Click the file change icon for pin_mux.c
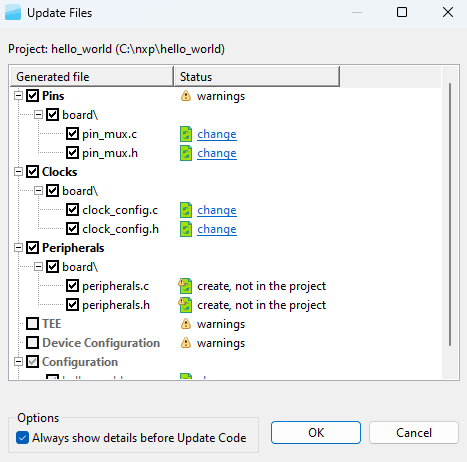This screenshot has height=462, width=467. (186, 134)
